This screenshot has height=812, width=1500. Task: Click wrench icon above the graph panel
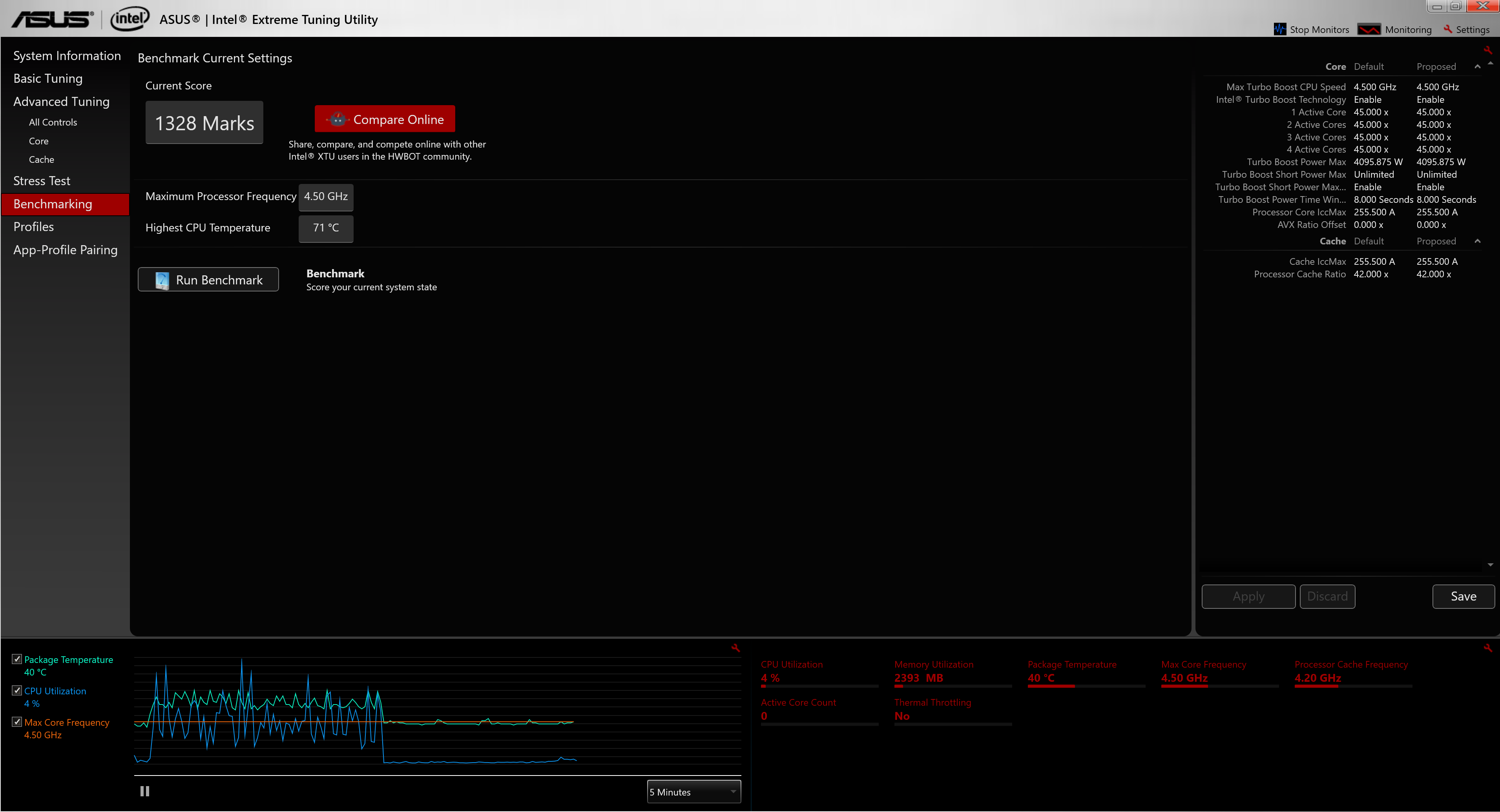pos(735,648)
